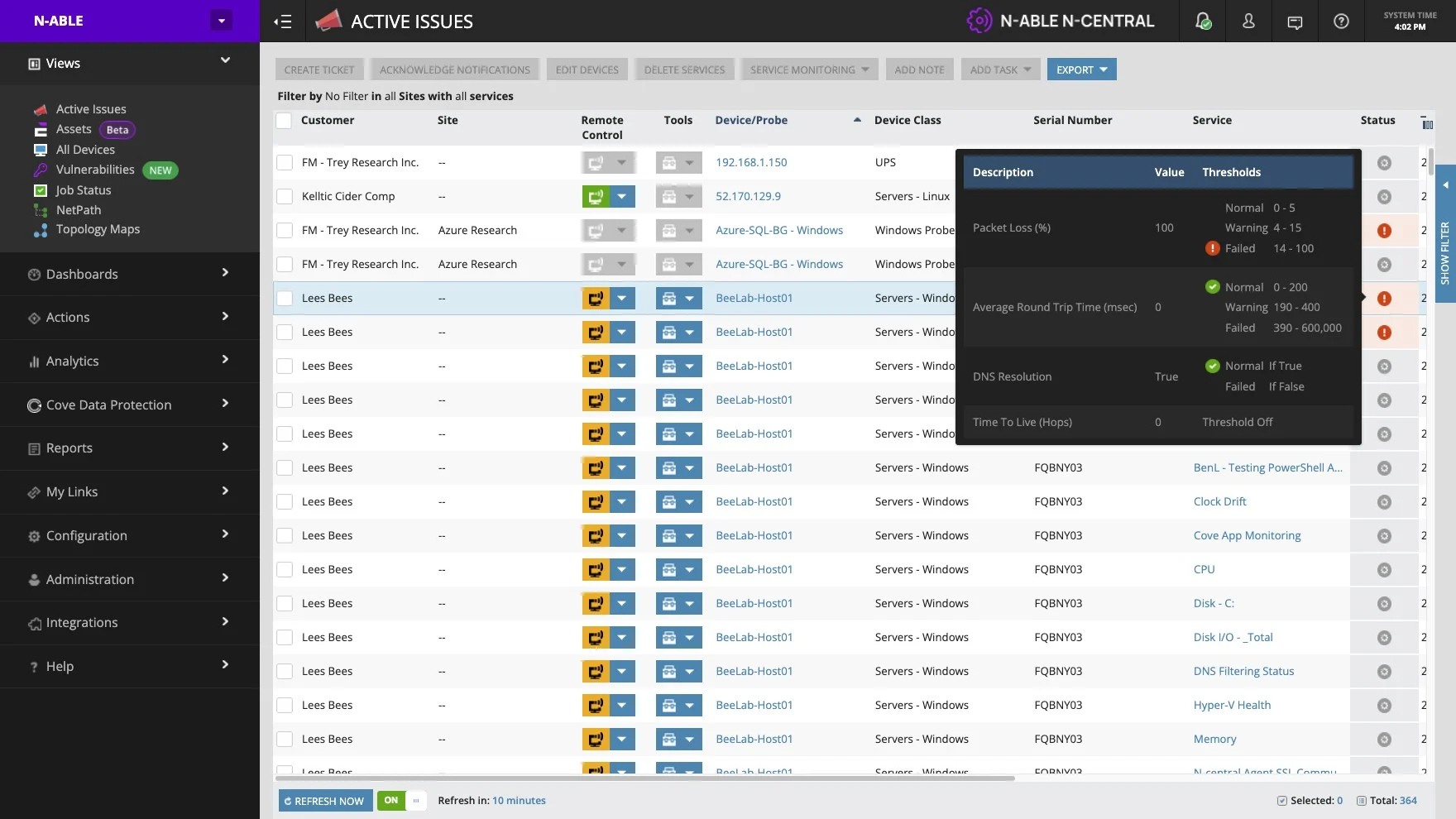Open remote control dropdown in CPU row
The image size is (1456, 819).
[x=622, y=569]
